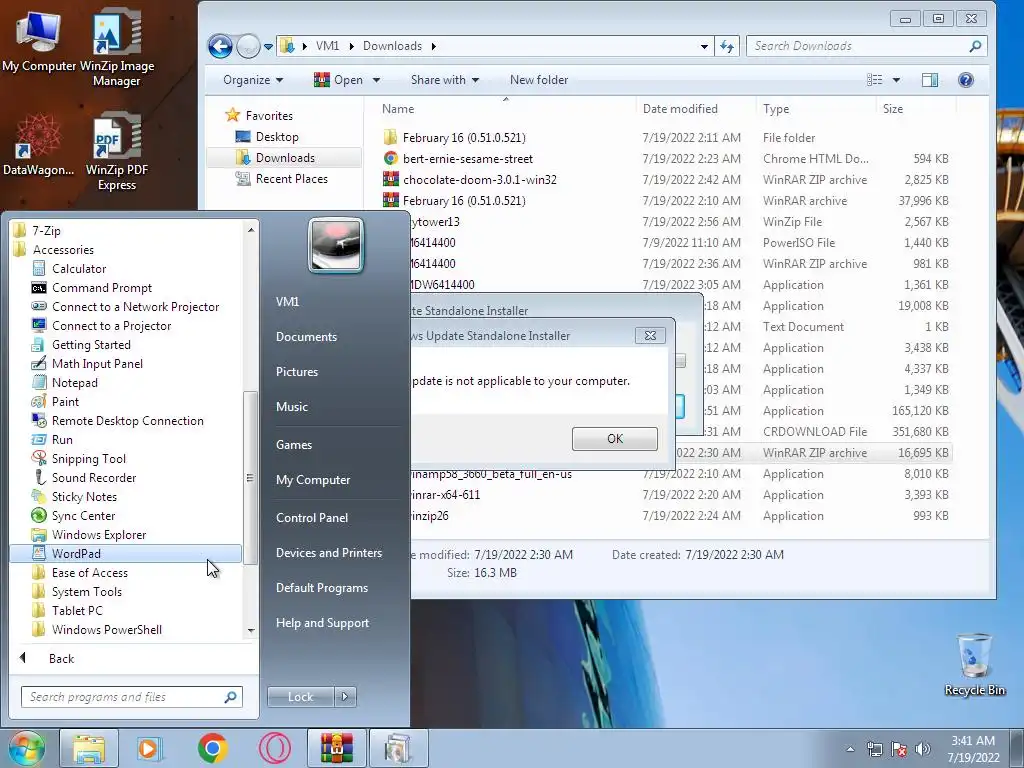Expand the Ease of Access folder
This screenshot has width=1024, height=768.
(89, 572)
